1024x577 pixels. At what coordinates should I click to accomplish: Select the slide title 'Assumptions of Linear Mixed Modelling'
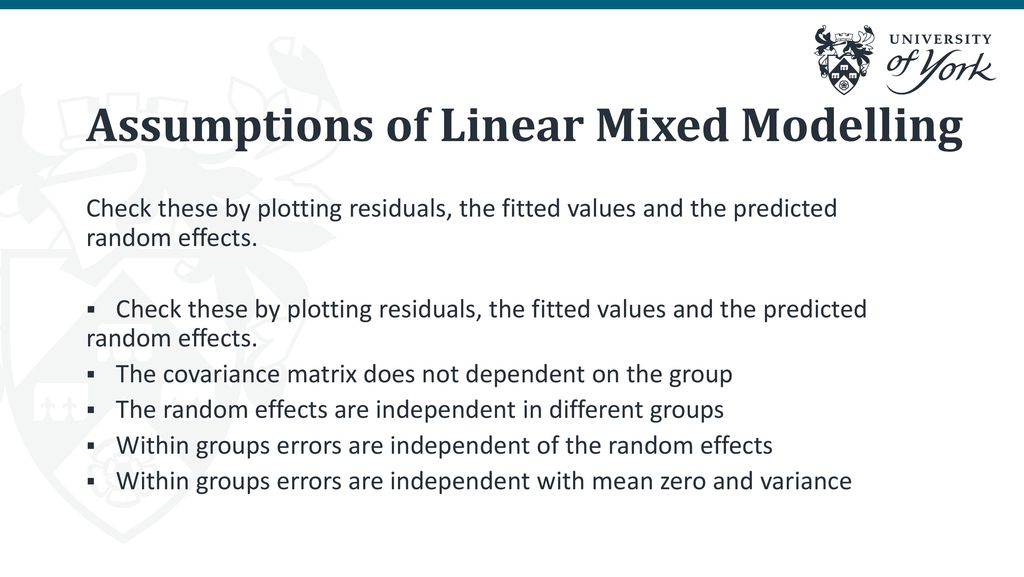click(524, 126)
